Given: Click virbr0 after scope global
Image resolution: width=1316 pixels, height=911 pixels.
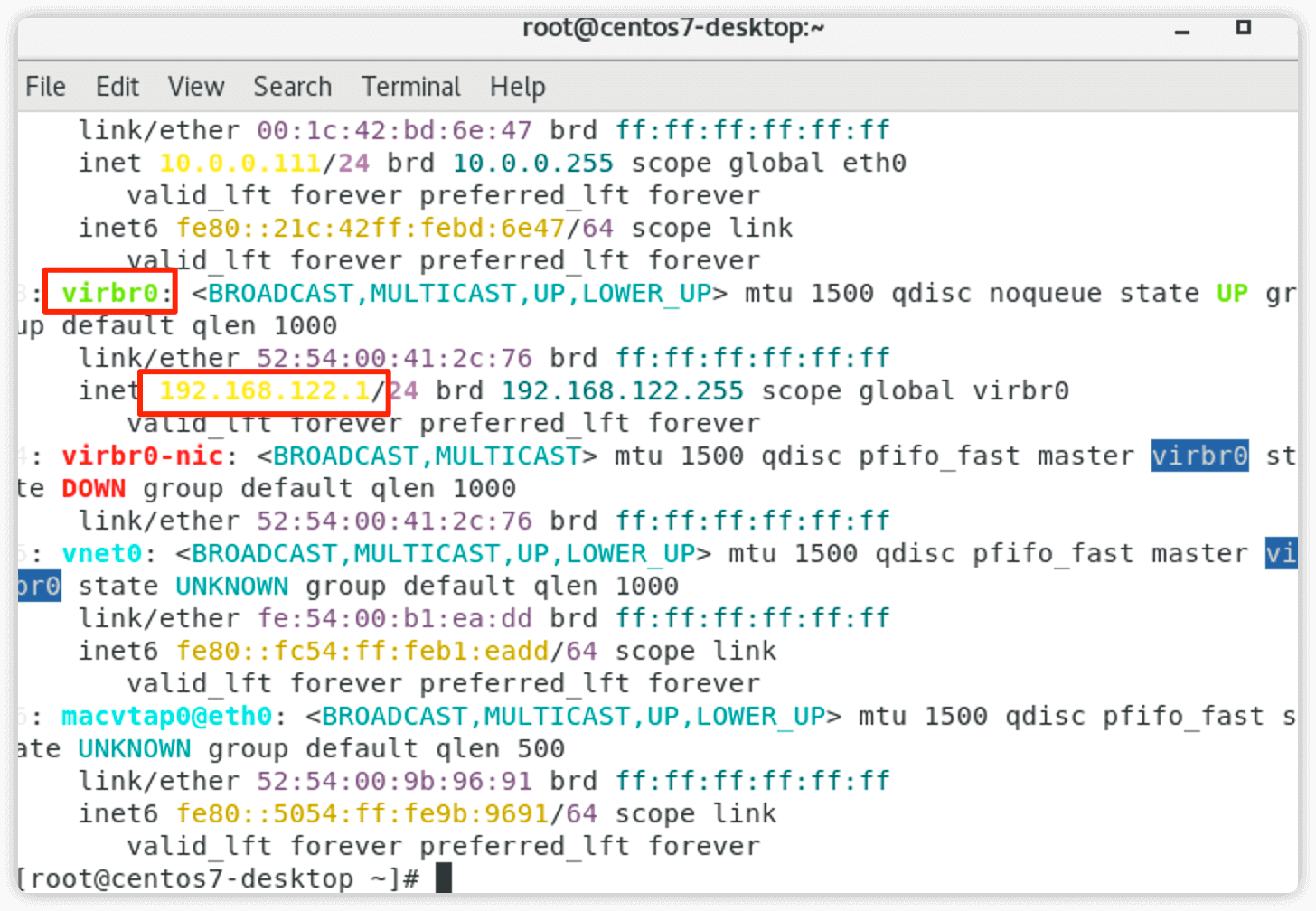Looking at the screenshot, I should tap(1020, 390).
